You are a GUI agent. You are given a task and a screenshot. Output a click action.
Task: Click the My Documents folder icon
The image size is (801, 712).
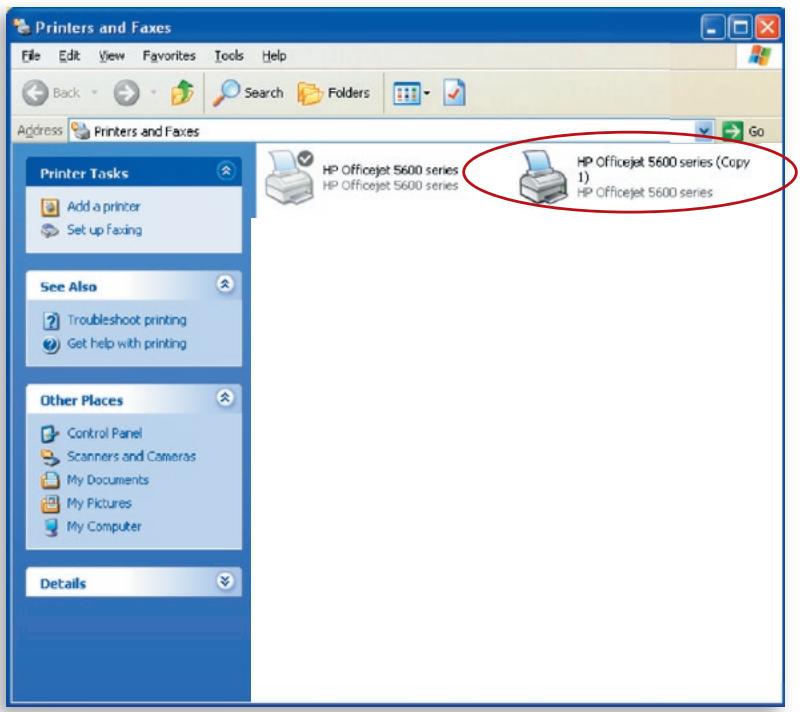tap(50, 480)
